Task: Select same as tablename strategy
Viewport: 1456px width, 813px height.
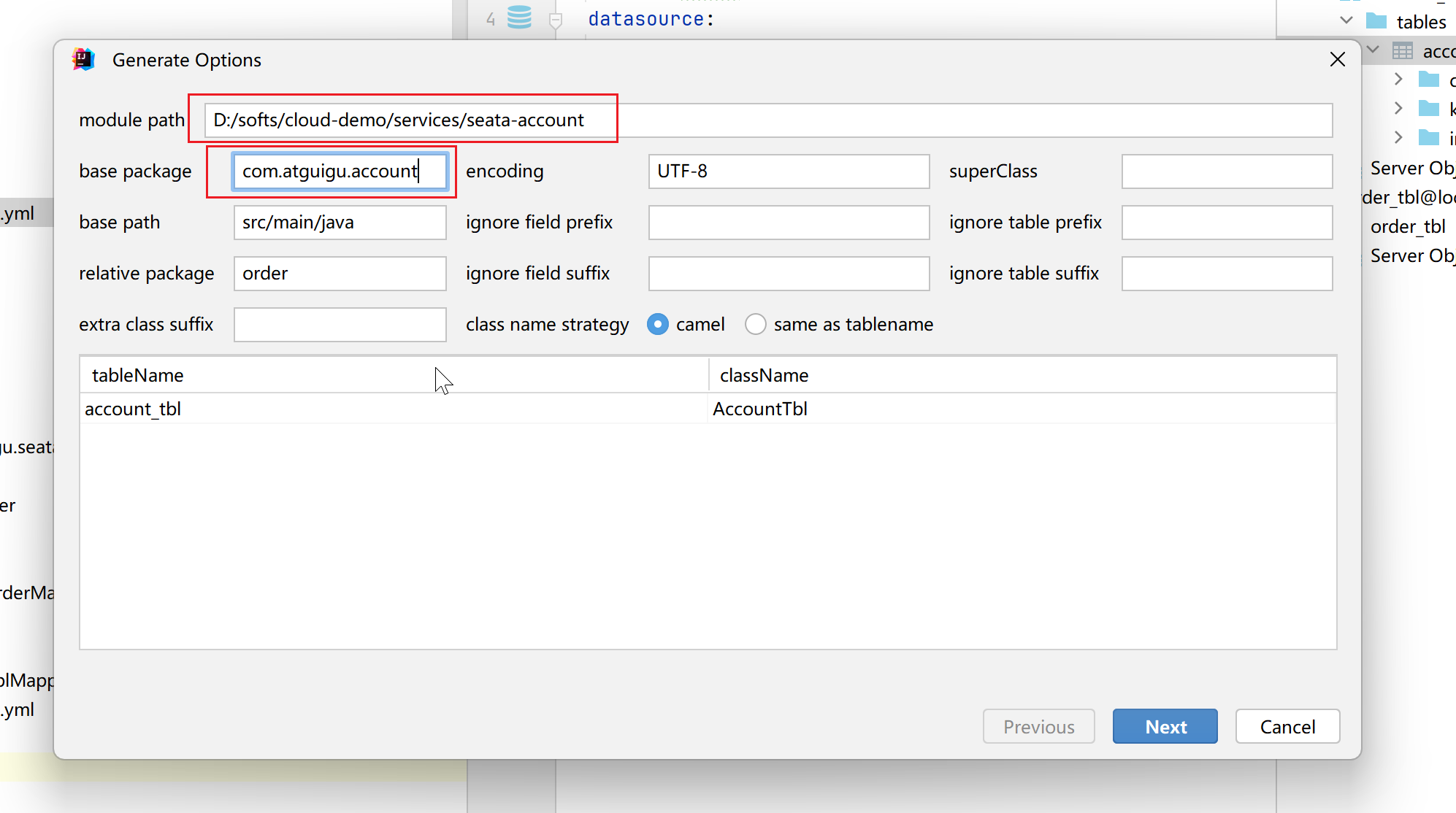Action: pos(756,324)
